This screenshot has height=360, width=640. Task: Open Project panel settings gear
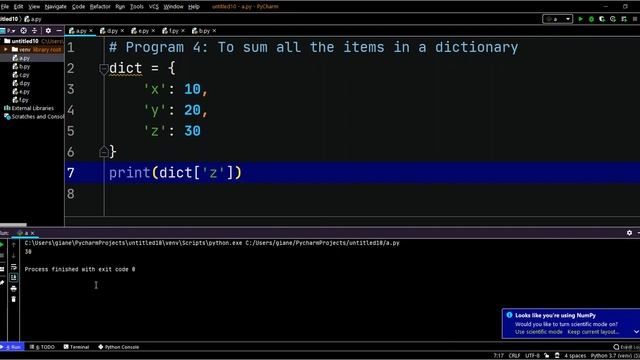[48, 31]
